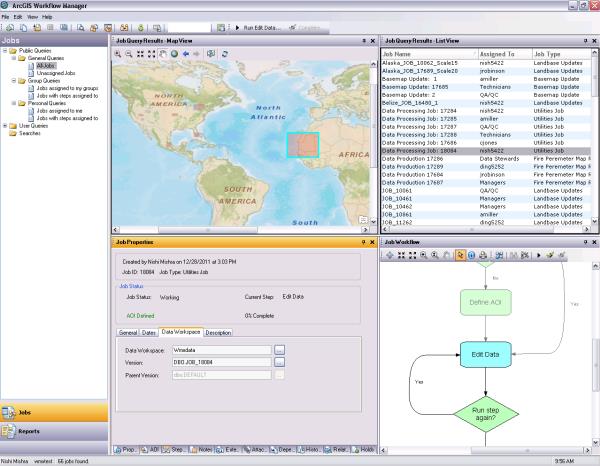This screenshot has width=600, height=466.
Task: Switch to the Description tab in Job Properties
Action: coord(218,332)
